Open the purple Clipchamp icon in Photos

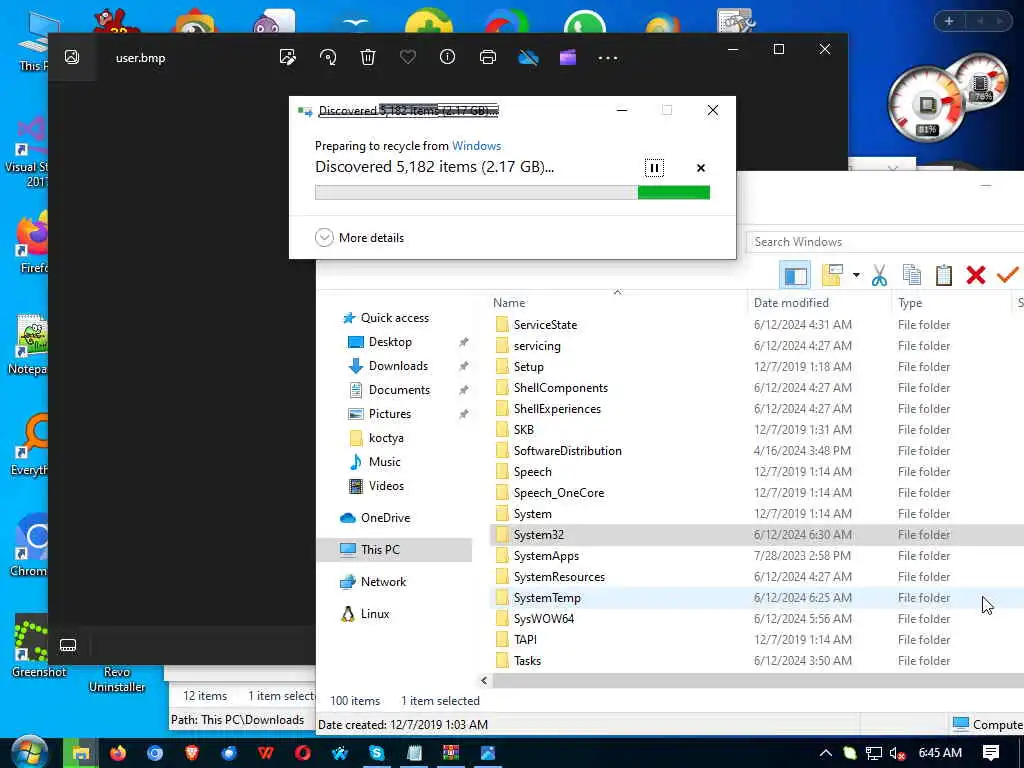coord(568,57)
